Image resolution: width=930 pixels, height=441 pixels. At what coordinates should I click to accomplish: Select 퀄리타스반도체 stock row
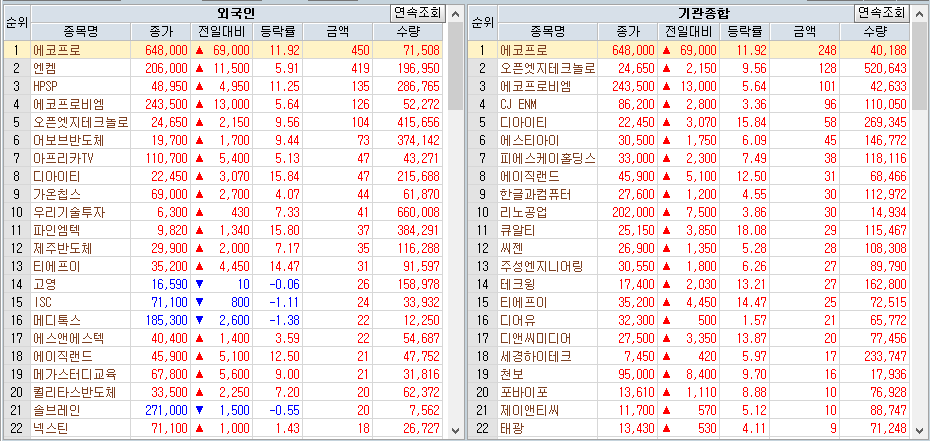224,393
